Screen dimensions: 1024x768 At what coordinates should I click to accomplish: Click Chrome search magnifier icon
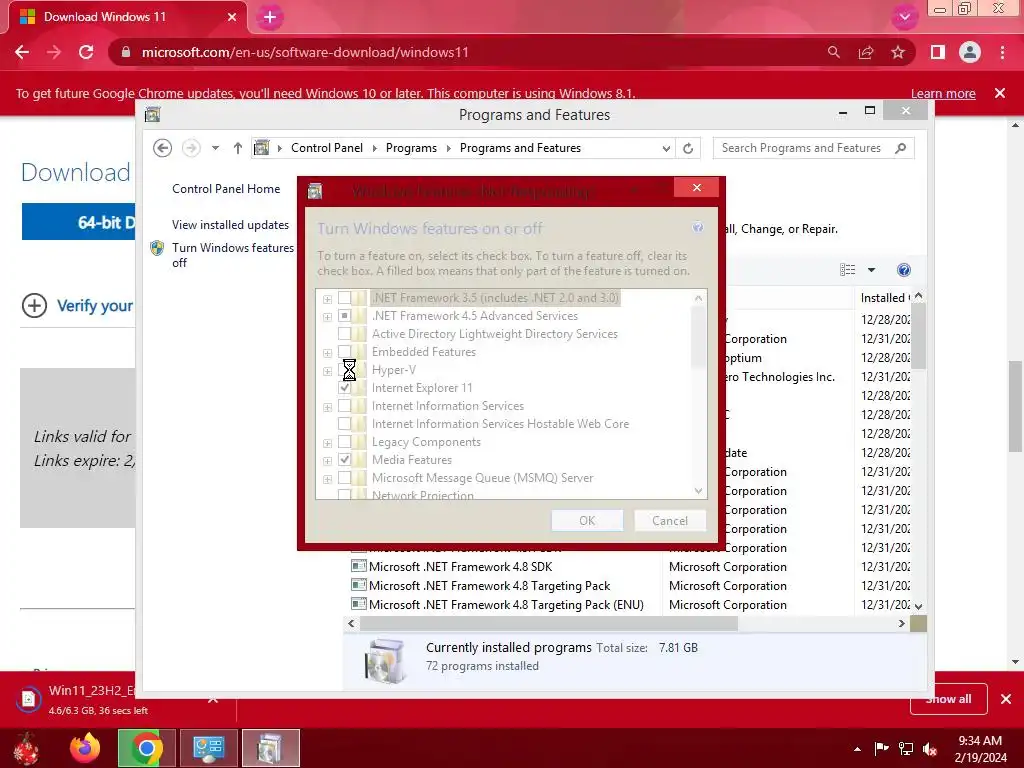pyautogui.click(x=833, y=52)
